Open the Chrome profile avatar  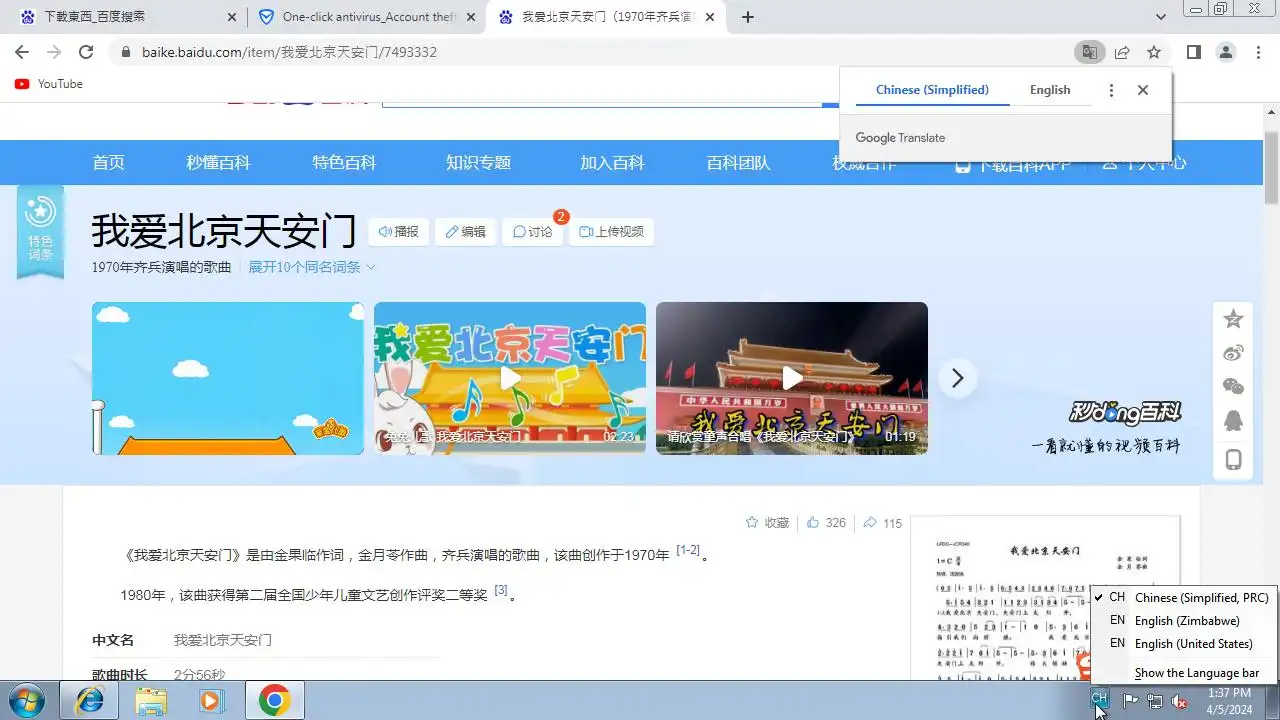(x=1226, y=52)
